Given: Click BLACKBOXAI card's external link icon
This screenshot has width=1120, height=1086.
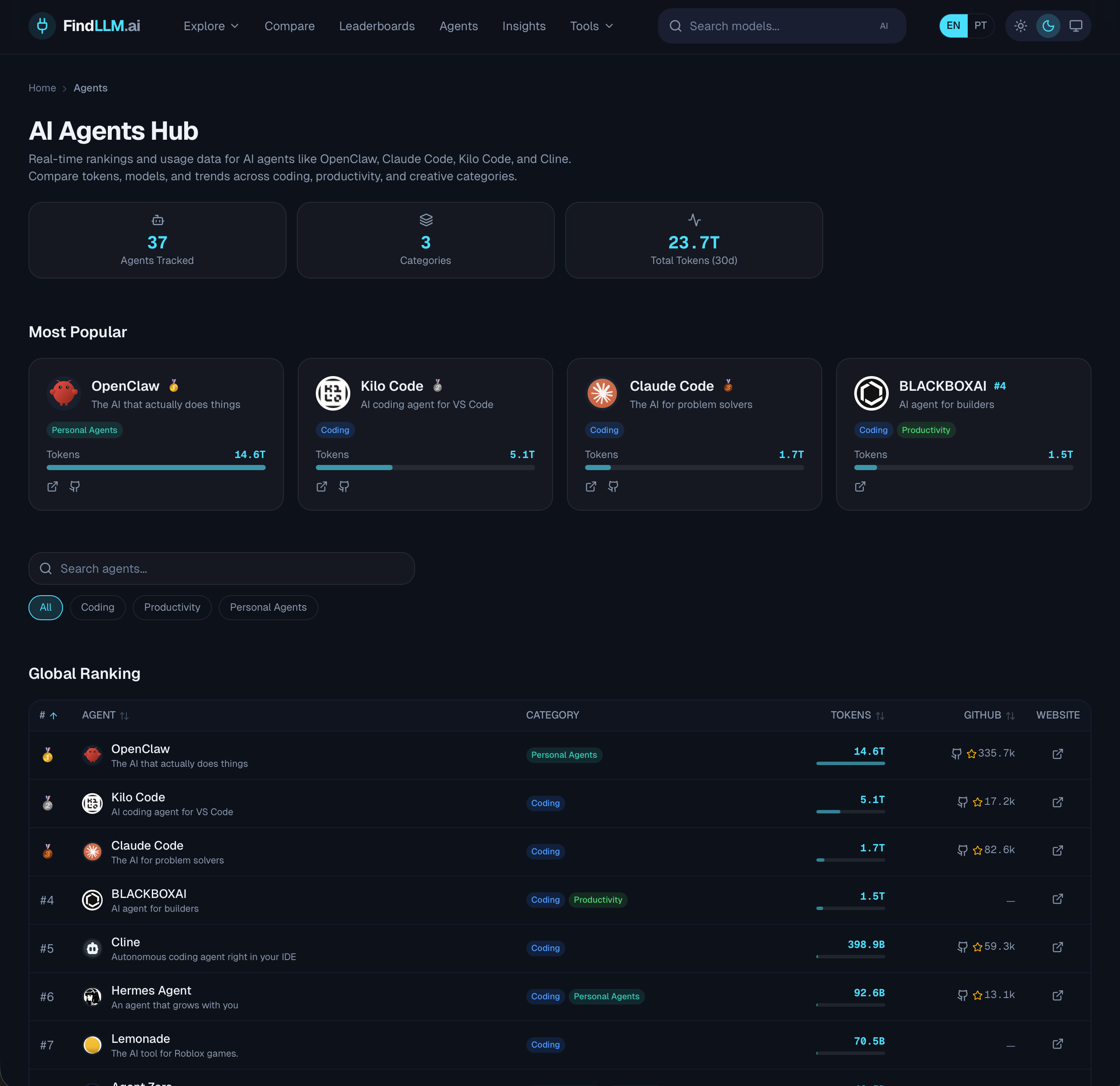Looking at the screenshot, I should click(860, 486).
